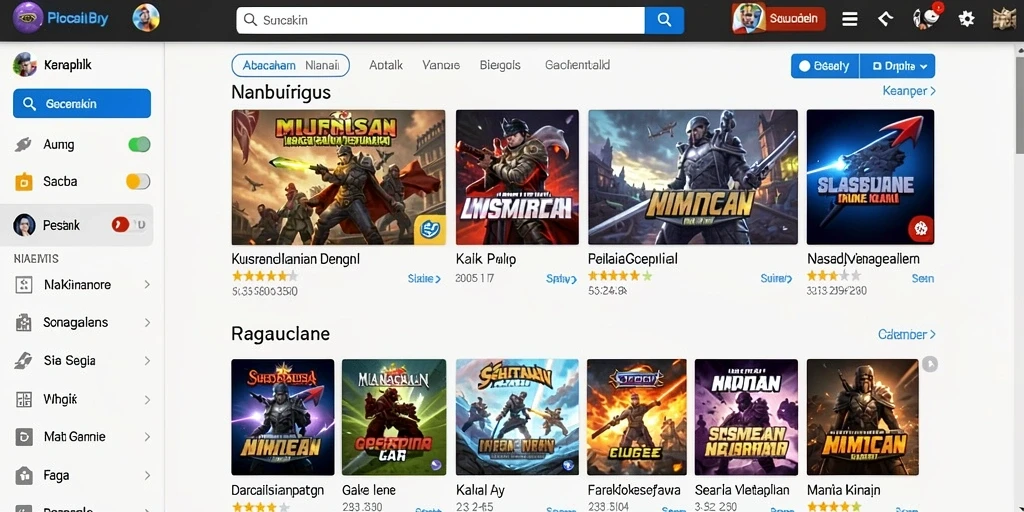Toggle the green Aumg switch

click(x=139, y=144)
